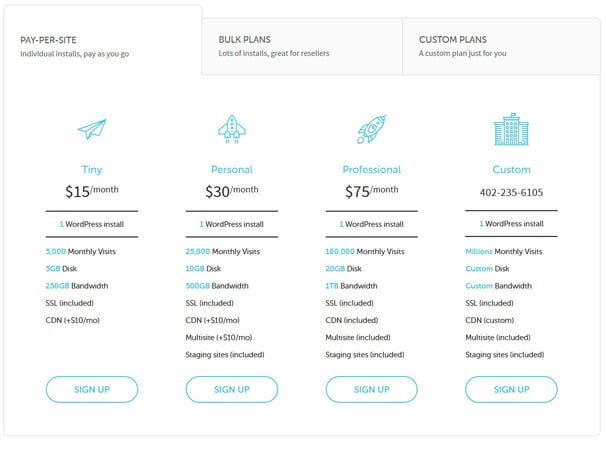Screen dimensions: 606x455
Task: Click the 402-235-6105 phone number
Action: [511, 192]
